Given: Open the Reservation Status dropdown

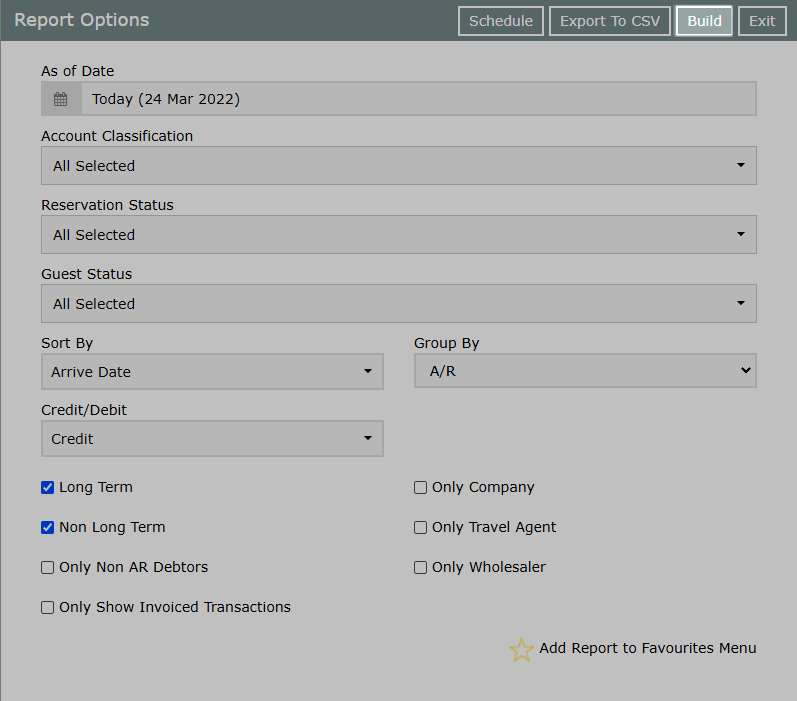Looking at the screenshot, I should [399, 235].
